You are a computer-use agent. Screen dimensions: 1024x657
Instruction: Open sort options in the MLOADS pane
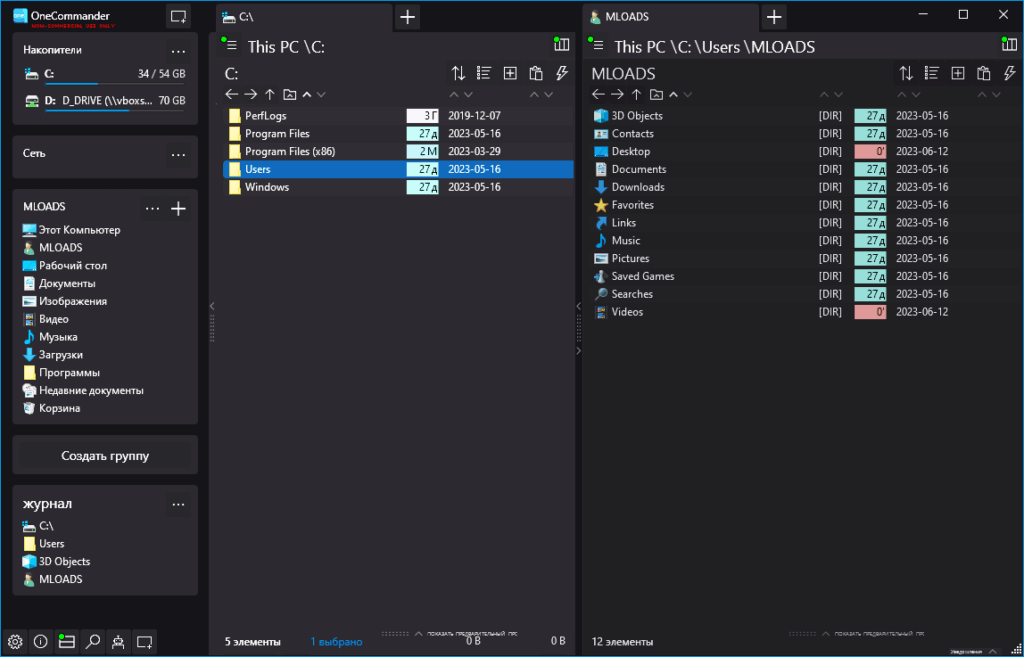click(x=906, y=73)
